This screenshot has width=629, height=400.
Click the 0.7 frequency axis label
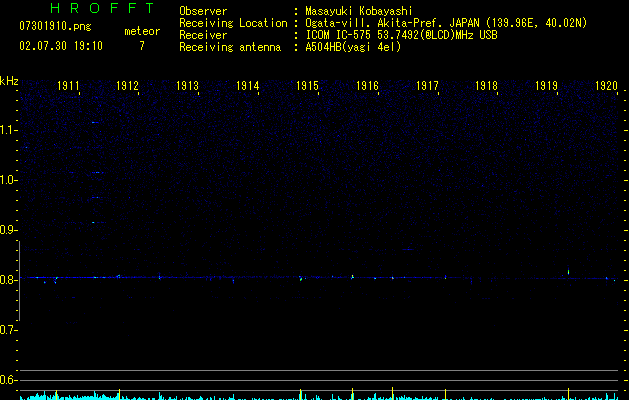pyautogui.click(x=8, y=330)
